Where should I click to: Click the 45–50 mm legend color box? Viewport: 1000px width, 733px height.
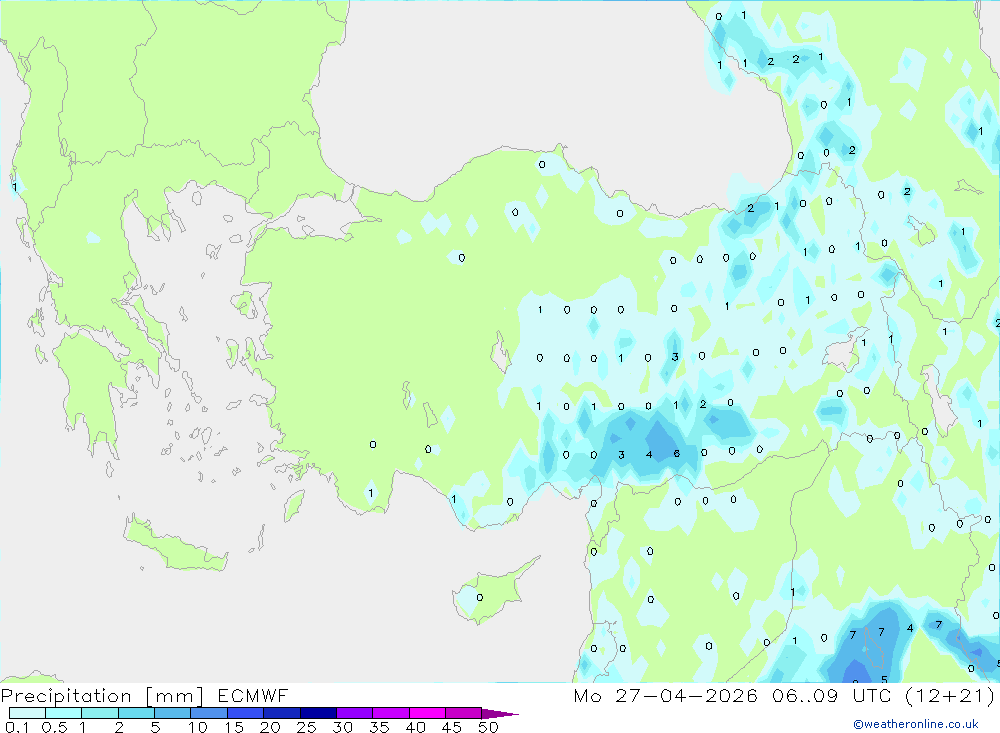[x=463, y=713]
